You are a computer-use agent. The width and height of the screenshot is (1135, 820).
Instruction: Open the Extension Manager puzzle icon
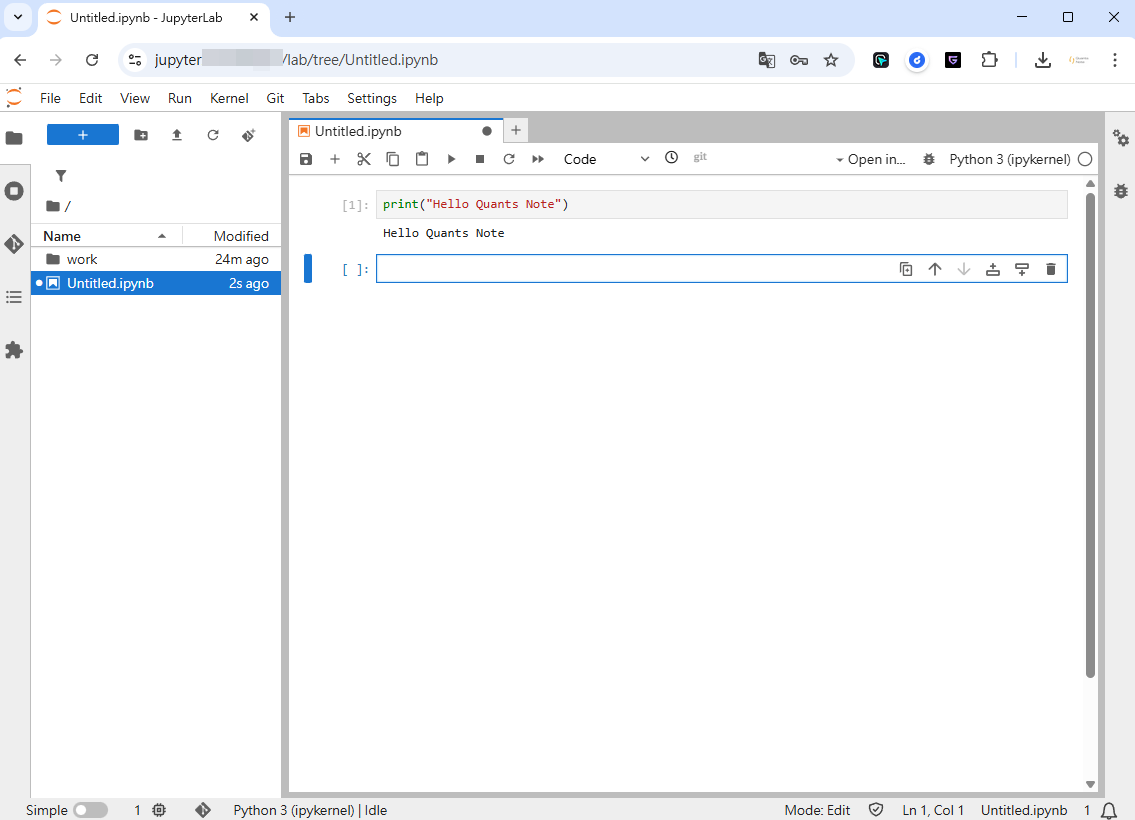pos(14,350)
